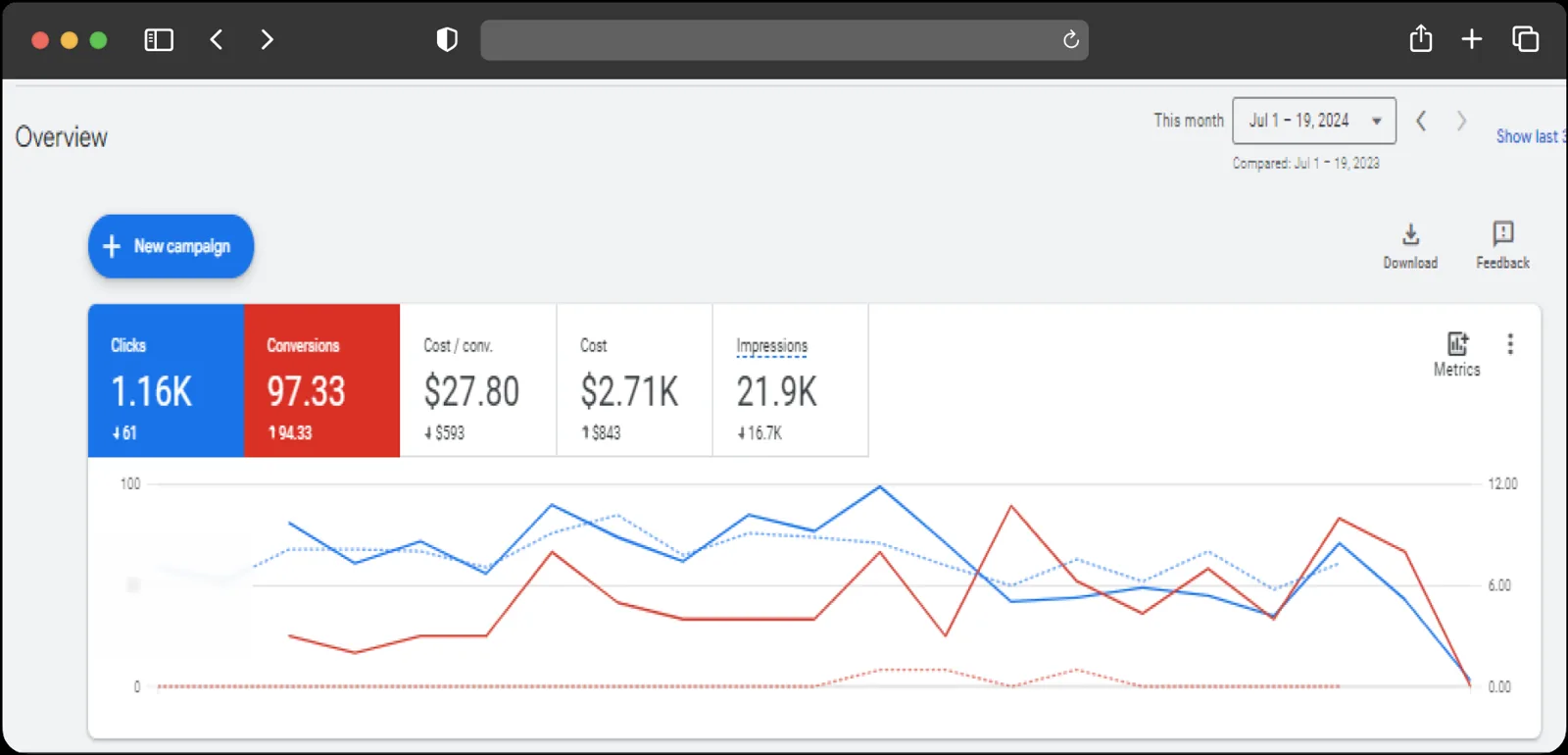Download the overview report
Screen dimensions: 1568x755
point(1410,246)
